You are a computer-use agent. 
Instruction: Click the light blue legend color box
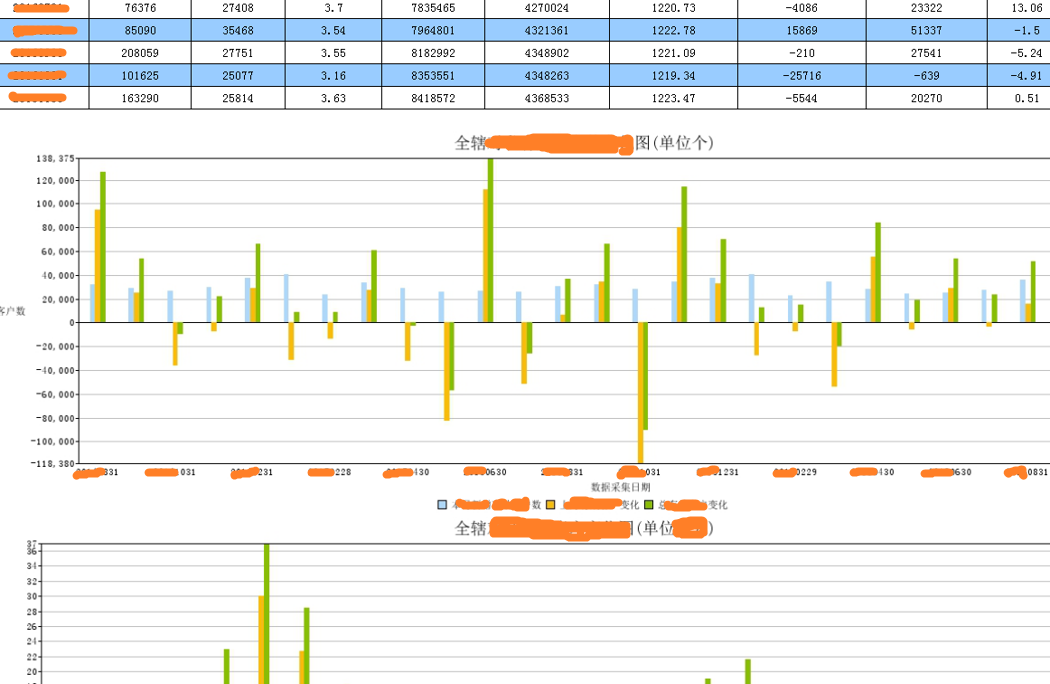[x=442, y=505]
